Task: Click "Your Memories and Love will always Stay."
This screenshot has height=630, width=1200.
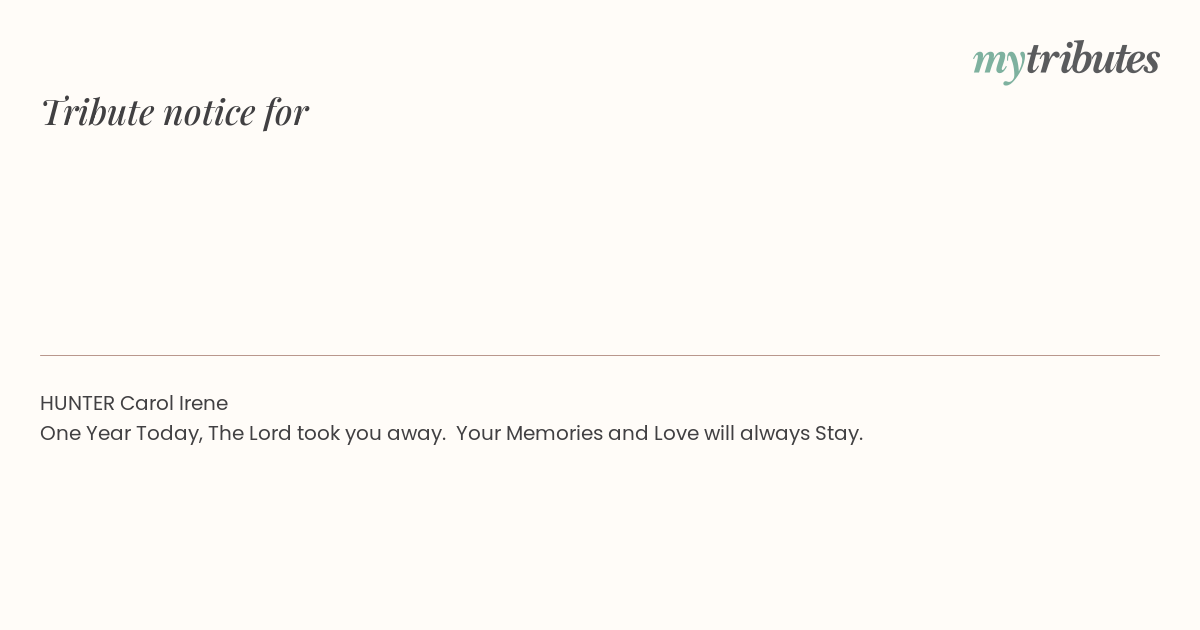Action: (659, 434)
